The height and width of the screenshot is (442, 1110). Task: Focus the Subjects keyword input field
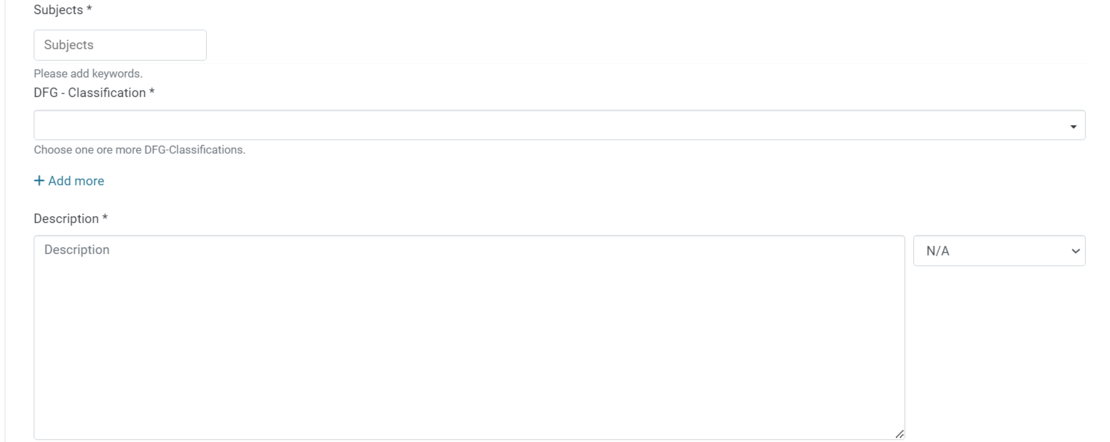[x=120, y=45]
